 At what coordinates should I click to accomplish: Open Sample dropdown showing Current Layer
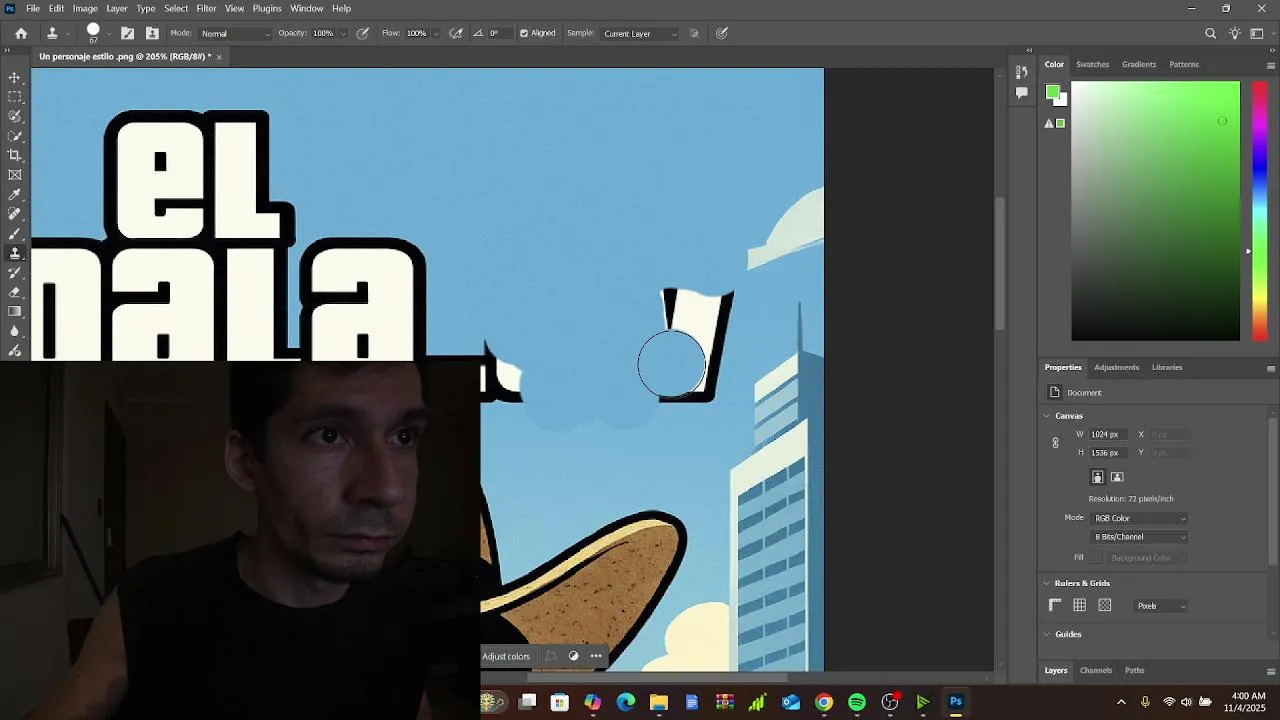(x=640, y=33)
